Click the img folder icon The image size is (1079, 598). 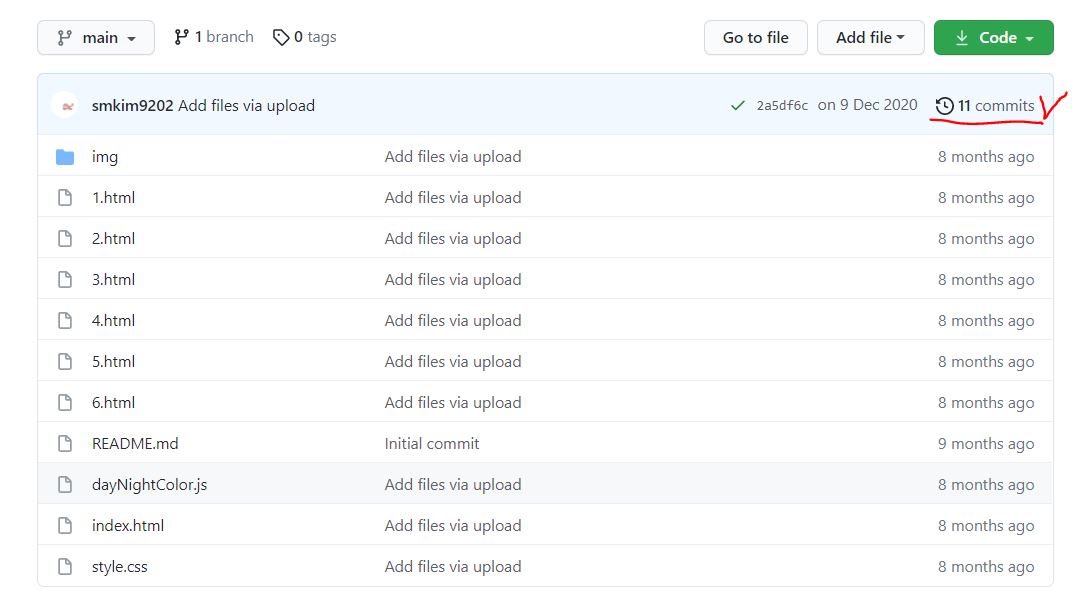(65, 157)
